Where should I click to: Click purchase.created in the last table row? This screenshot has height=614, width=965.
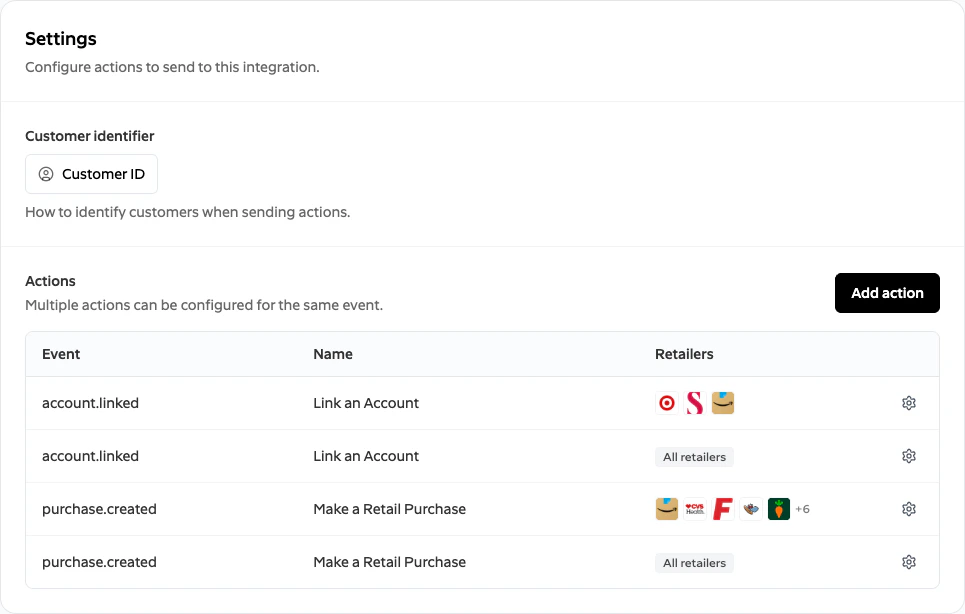click(x=99, y=562)
